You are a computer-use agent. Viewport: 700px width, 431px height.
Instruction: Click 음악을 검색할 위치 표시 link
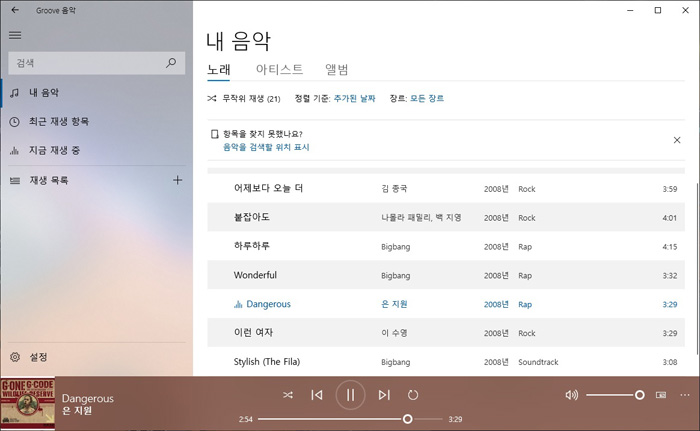pos(266,147)
